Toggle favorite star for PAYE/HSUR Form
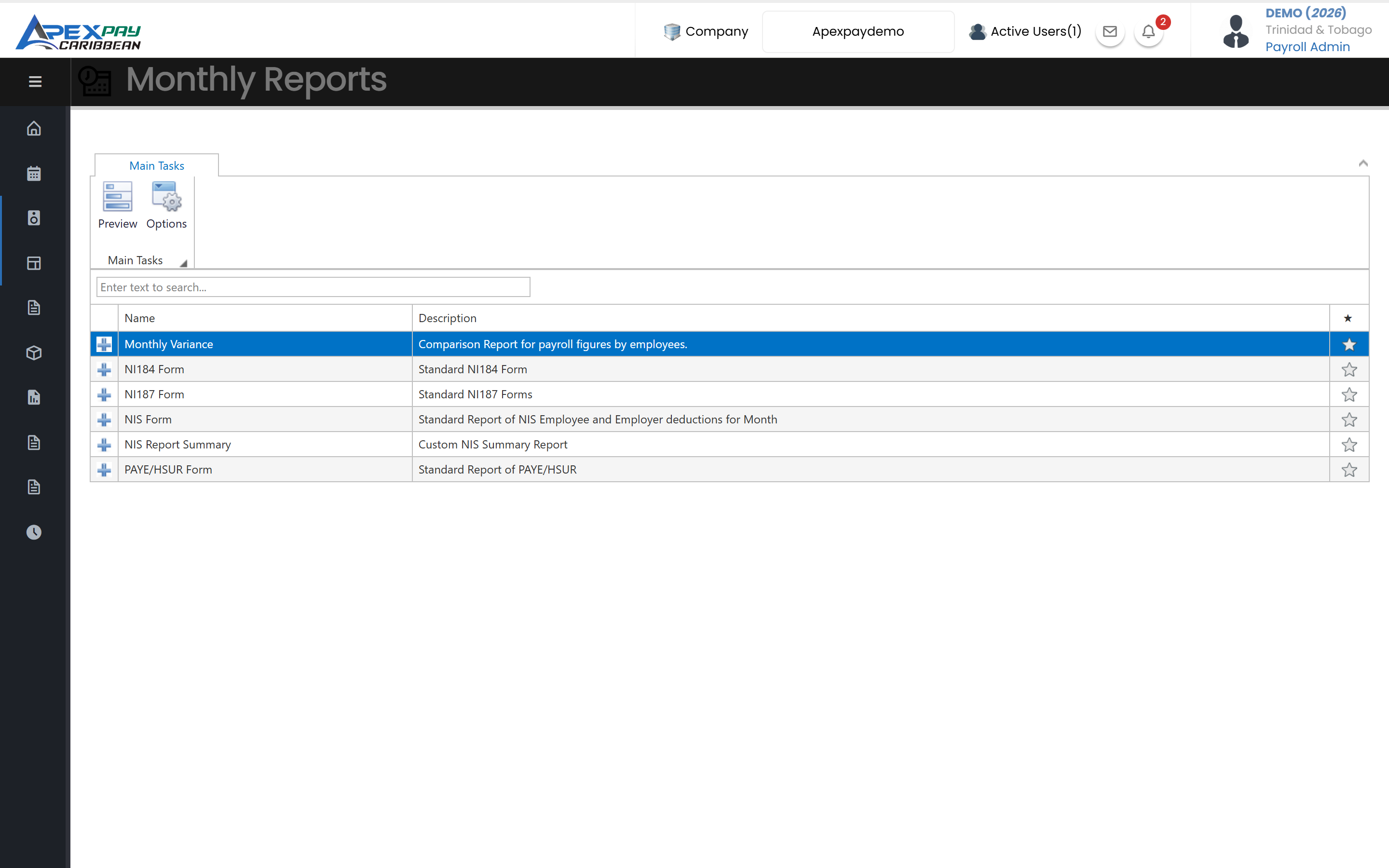 (1349, 470)
